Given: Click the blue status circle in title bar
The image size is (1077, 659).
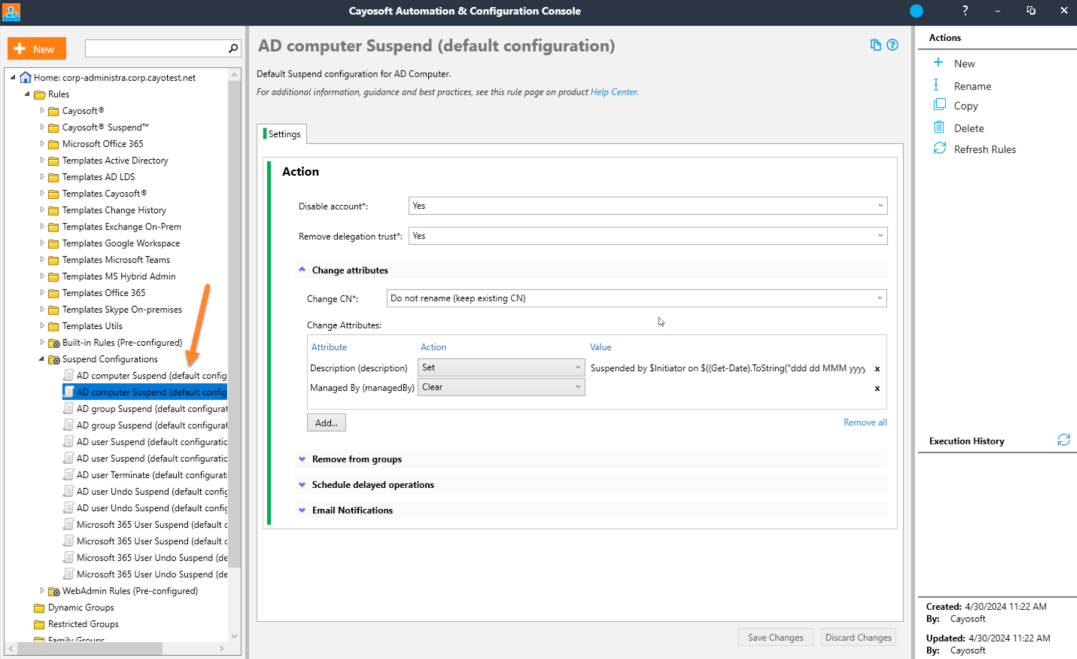Looking at the screenshot, I should [916, 11].
